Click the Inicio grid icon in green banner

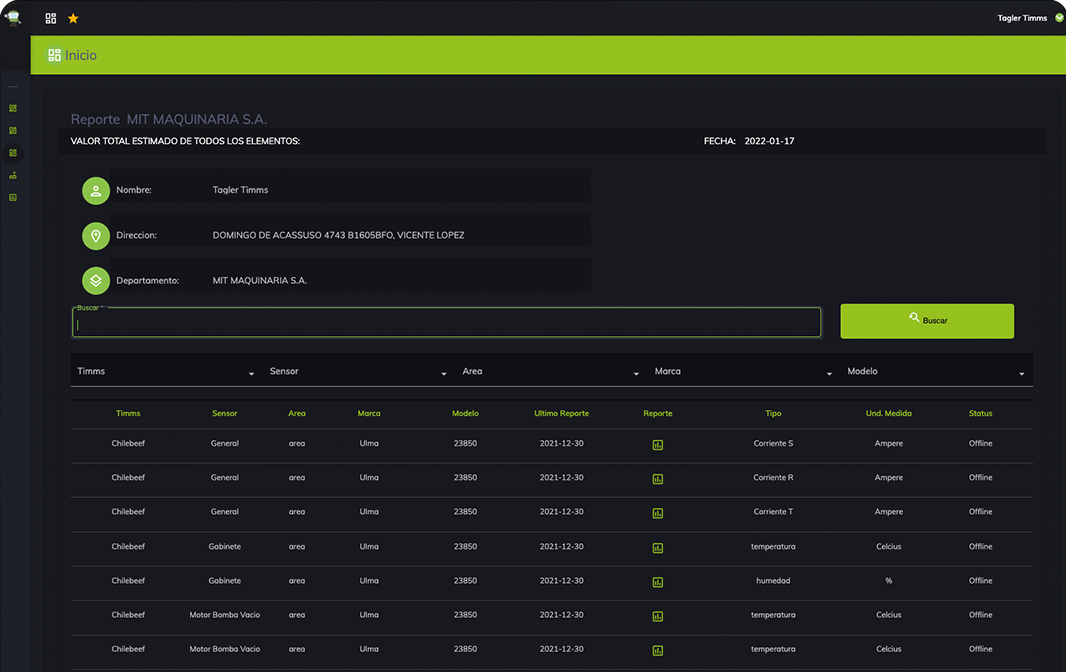[x=54, y=55]
